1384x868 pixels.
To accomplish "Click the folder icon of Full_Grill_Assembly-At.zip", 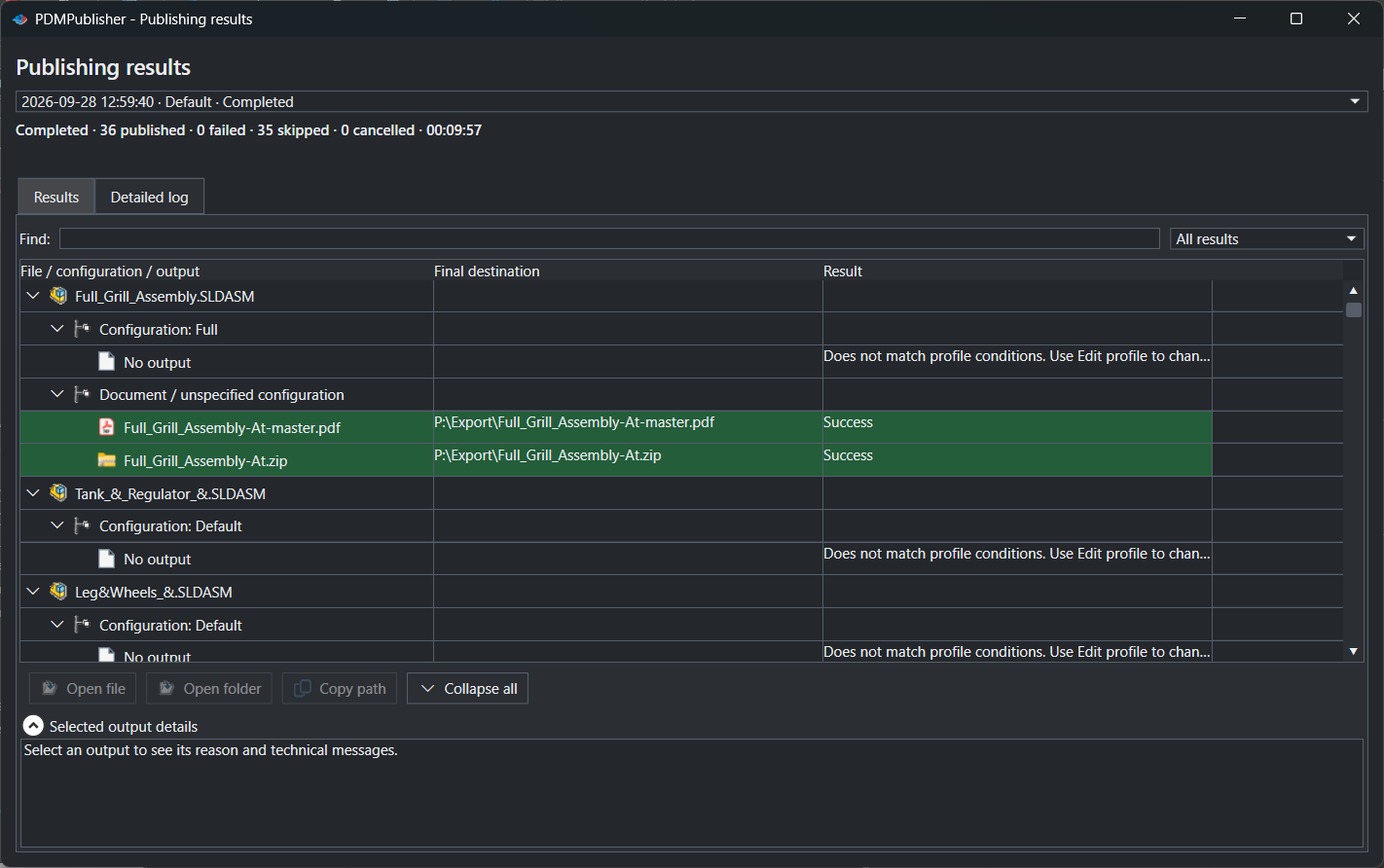I will [x=107, y=460].
